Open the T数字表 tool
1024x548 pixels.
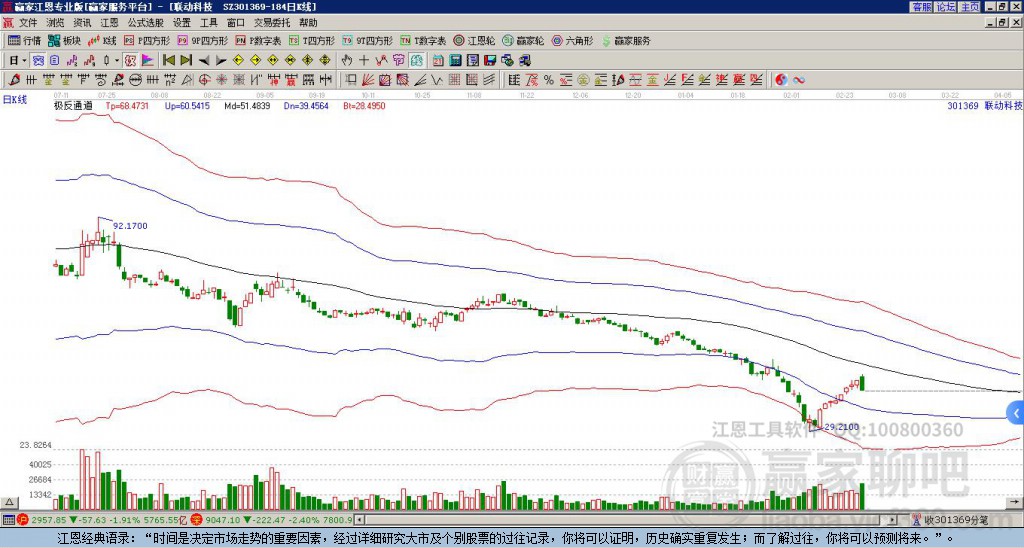tap(423, 40)
